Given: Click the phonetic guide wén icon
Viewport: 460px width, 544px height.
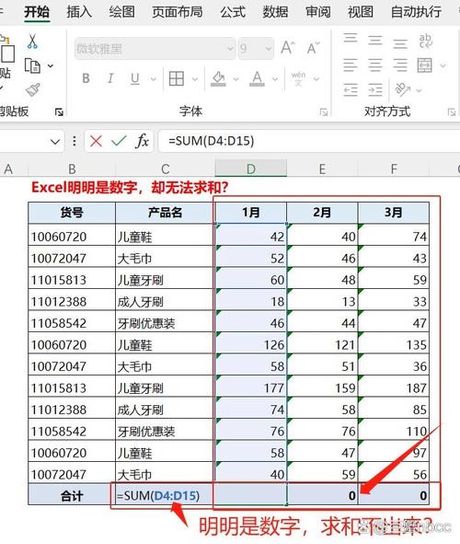Looking at the screenshot, I should pyautogui.click(x=298, y=79).
